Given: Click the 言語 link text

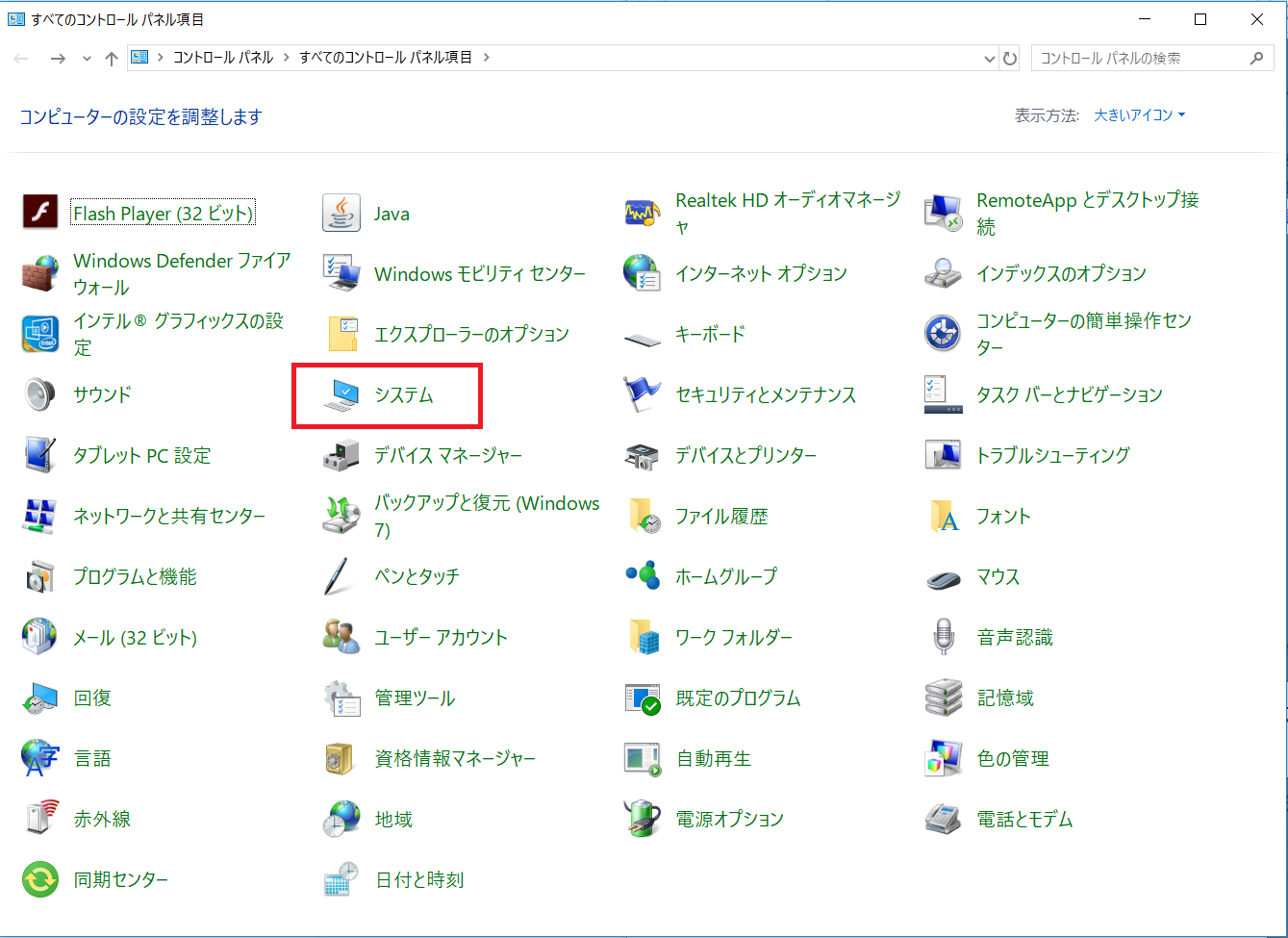Looking at the screenshot, I should [92, 758].
